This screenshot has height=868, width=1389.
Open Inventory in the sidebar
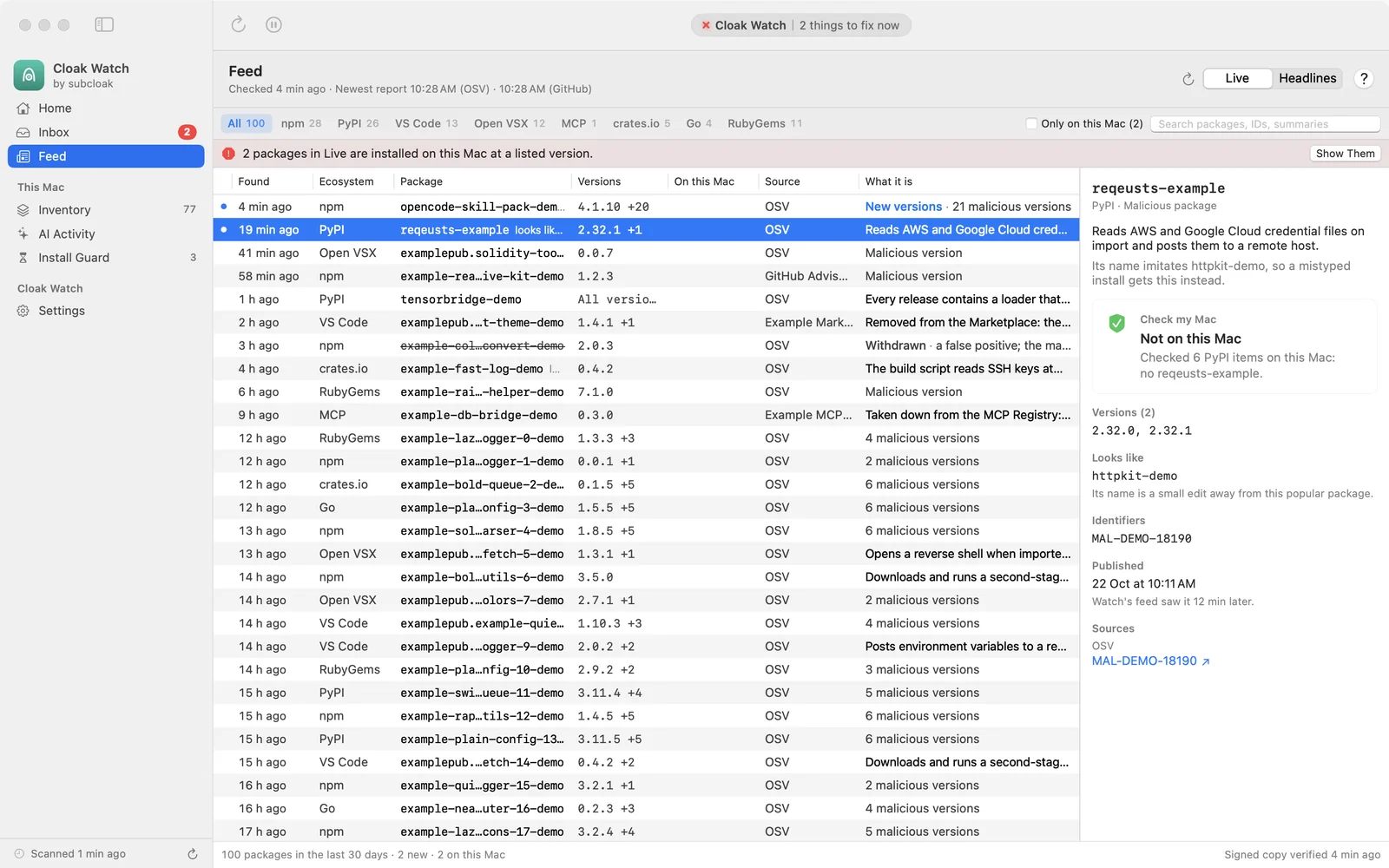click(106, 210)
